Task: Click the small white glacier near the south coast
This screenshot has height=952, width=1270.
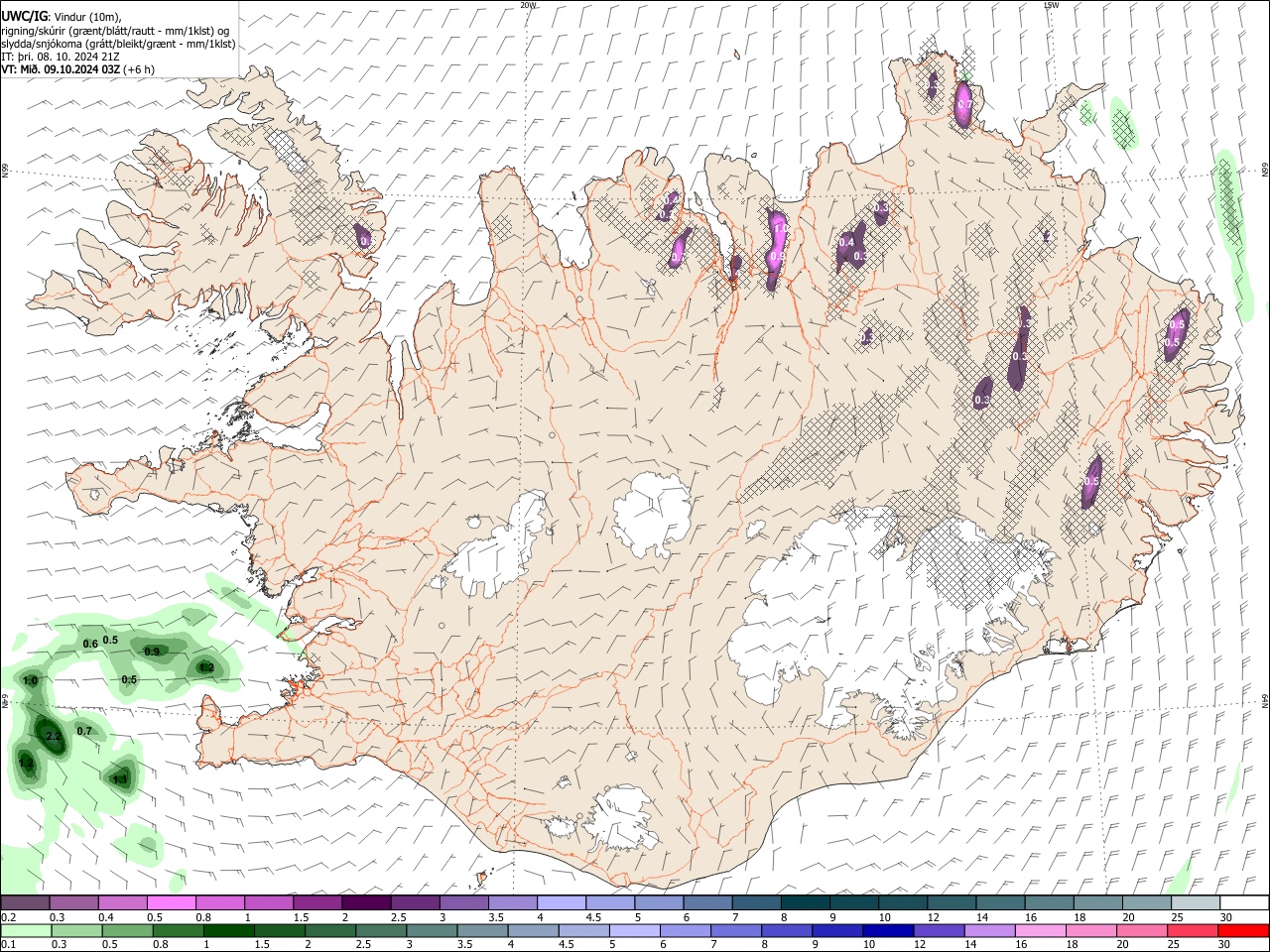Action: (622, 820)
